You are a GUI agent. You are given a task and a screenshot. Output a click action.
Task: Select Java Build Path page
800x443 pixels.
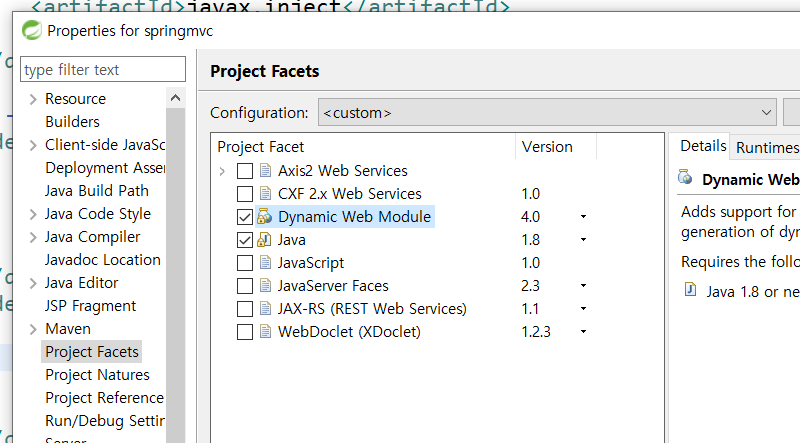click(96, 190)
